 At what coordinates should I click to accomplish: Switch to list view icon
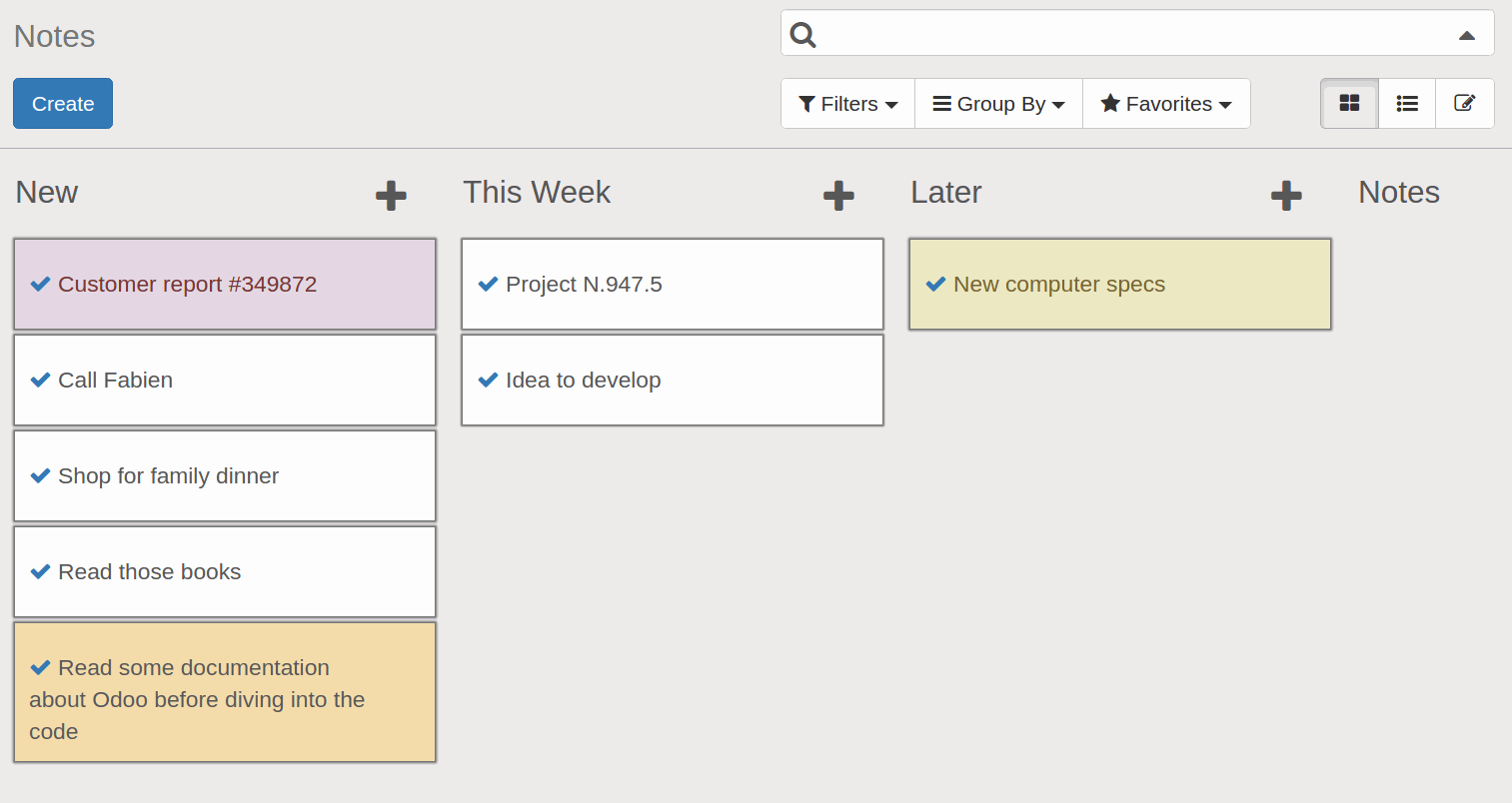coord(1407,104)
